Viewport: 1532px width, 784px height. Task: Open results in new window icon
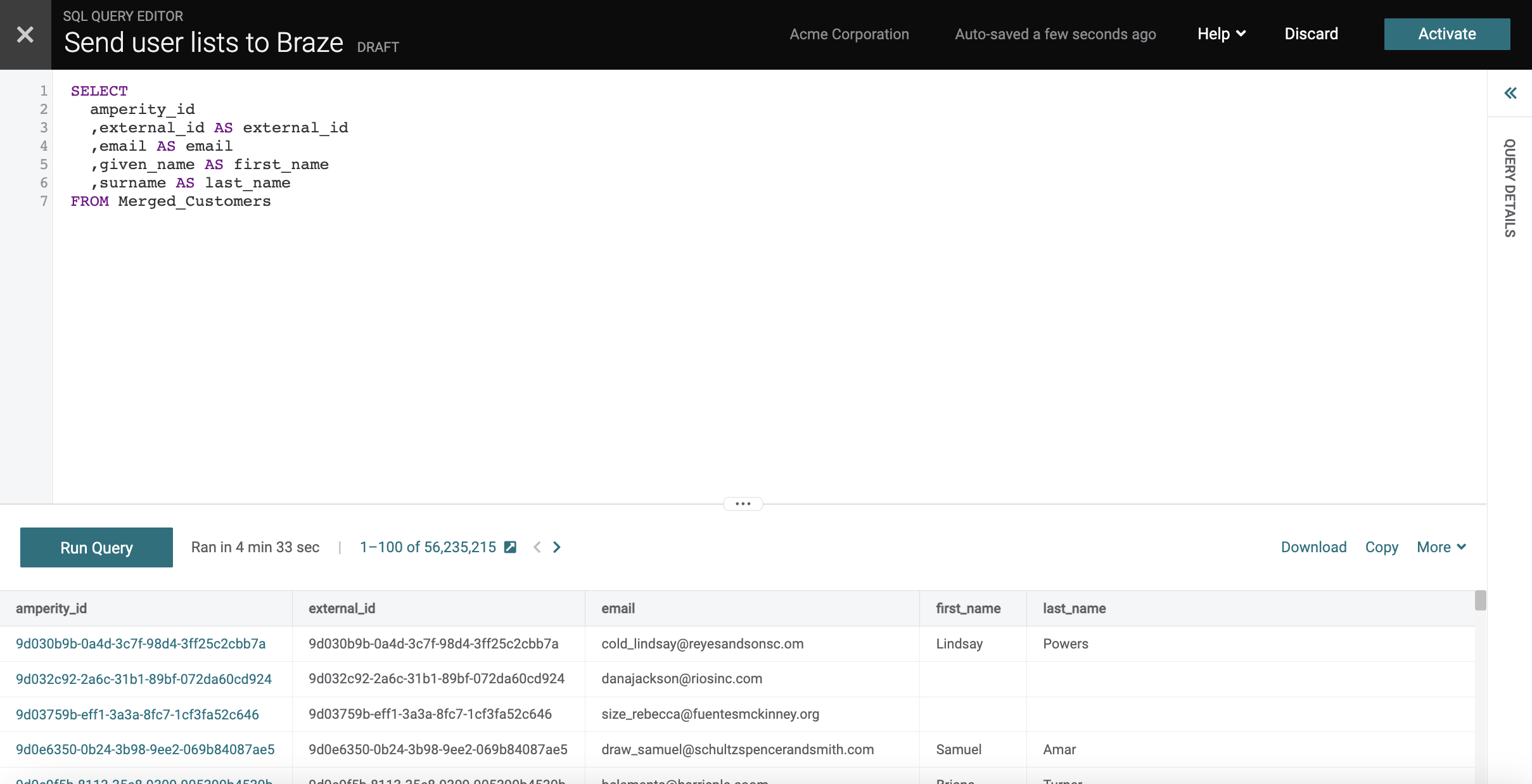[510, 547]
